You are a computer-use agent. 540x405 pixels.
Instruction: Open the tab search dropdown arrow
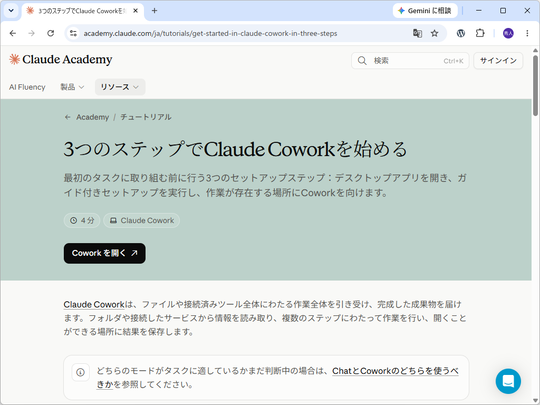point(11,11)
